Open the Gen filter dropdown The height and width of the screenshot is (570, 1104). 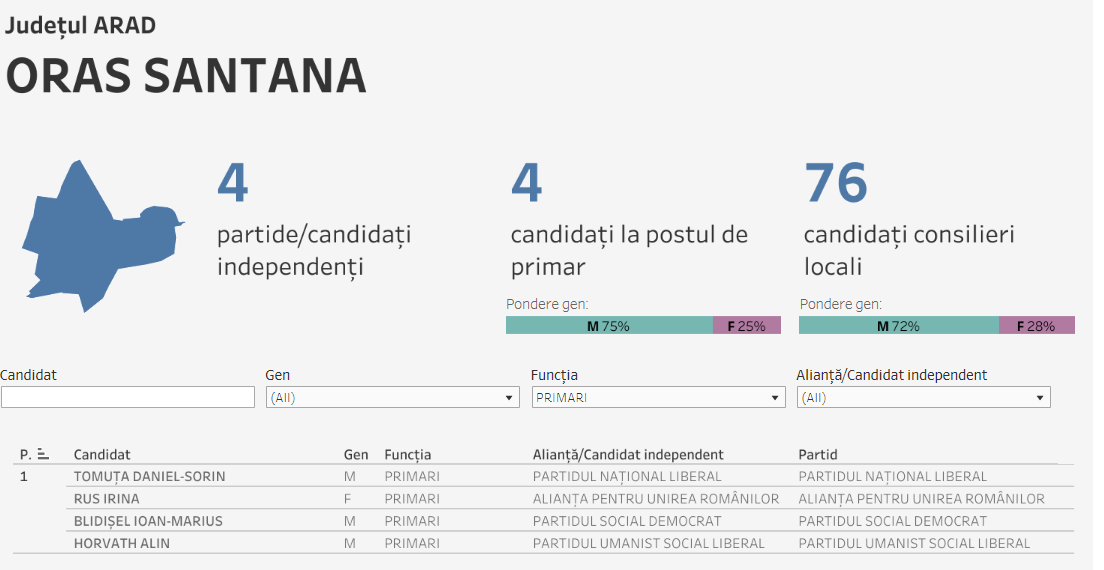pyautogui.click(x=392, y=398)
